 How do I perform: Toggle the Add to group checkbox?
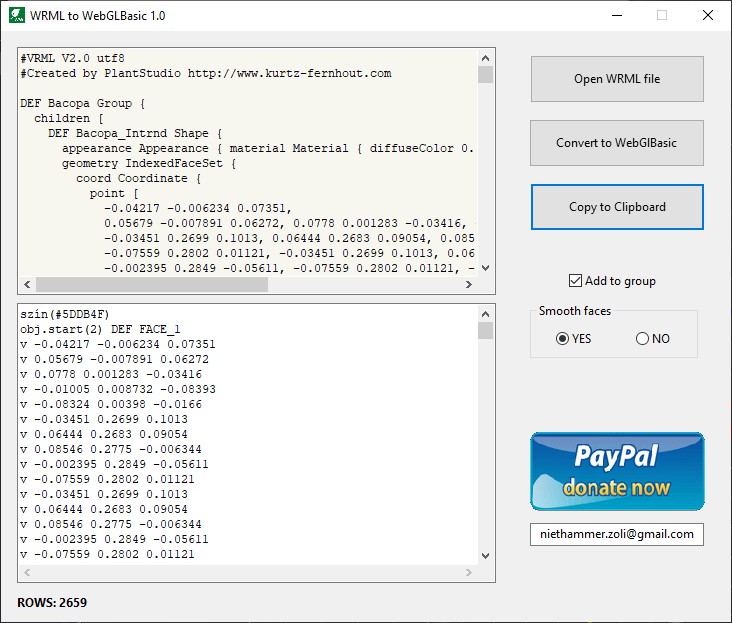pos(575,280)
